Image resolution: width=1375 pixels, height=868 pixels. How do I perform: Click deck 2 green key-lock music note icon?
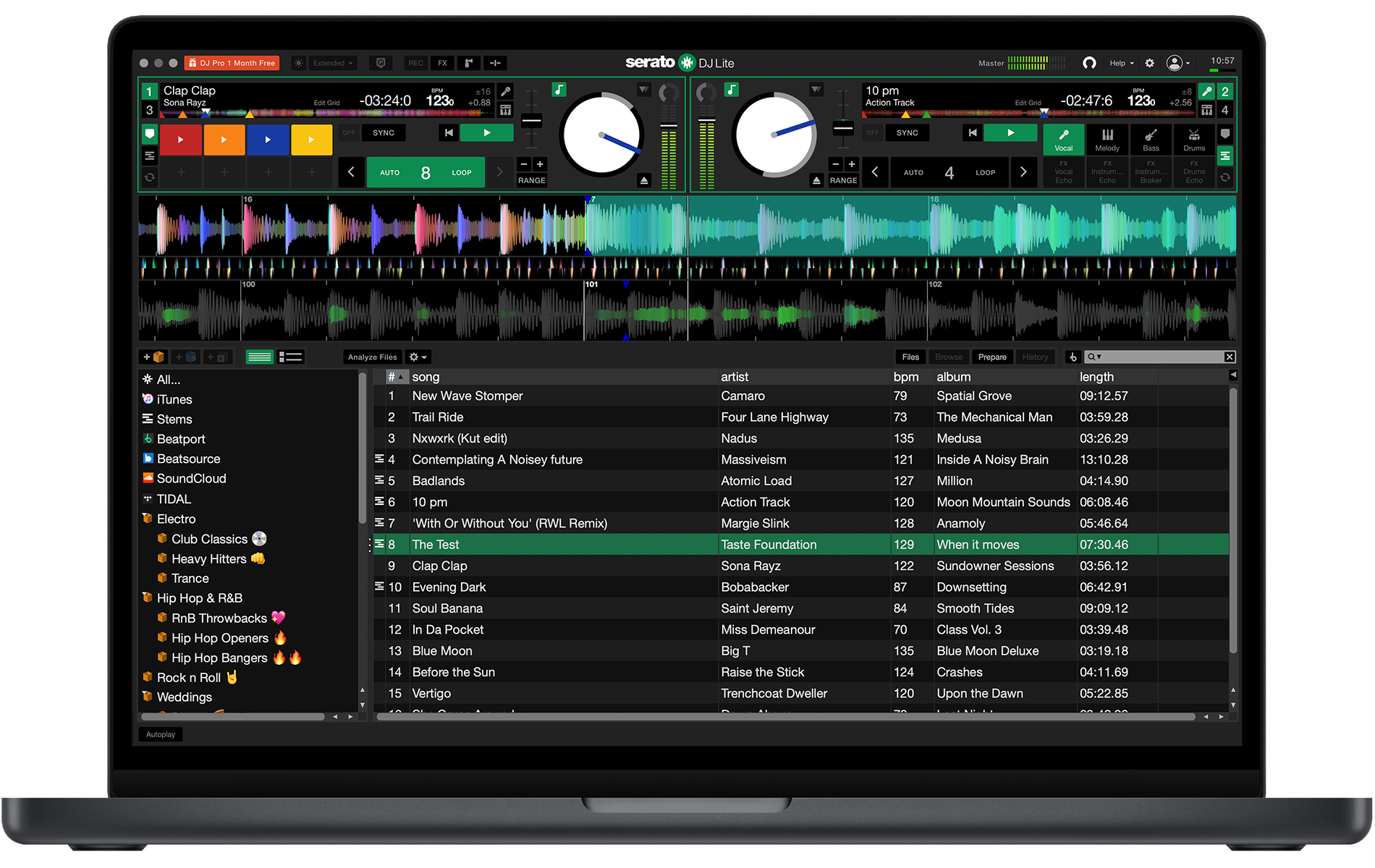click(732, 90)
